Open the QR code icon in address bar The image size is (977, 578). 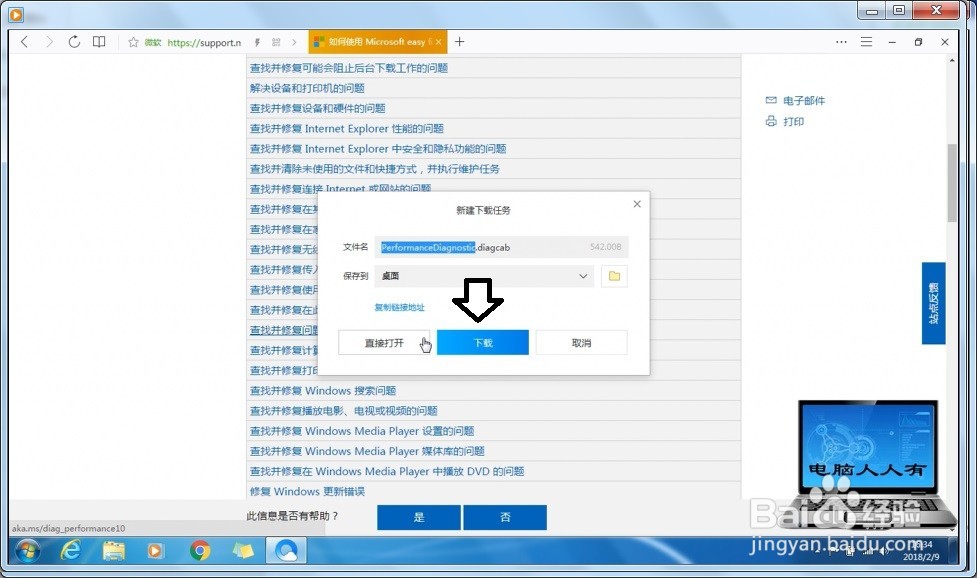click(276, 42)
